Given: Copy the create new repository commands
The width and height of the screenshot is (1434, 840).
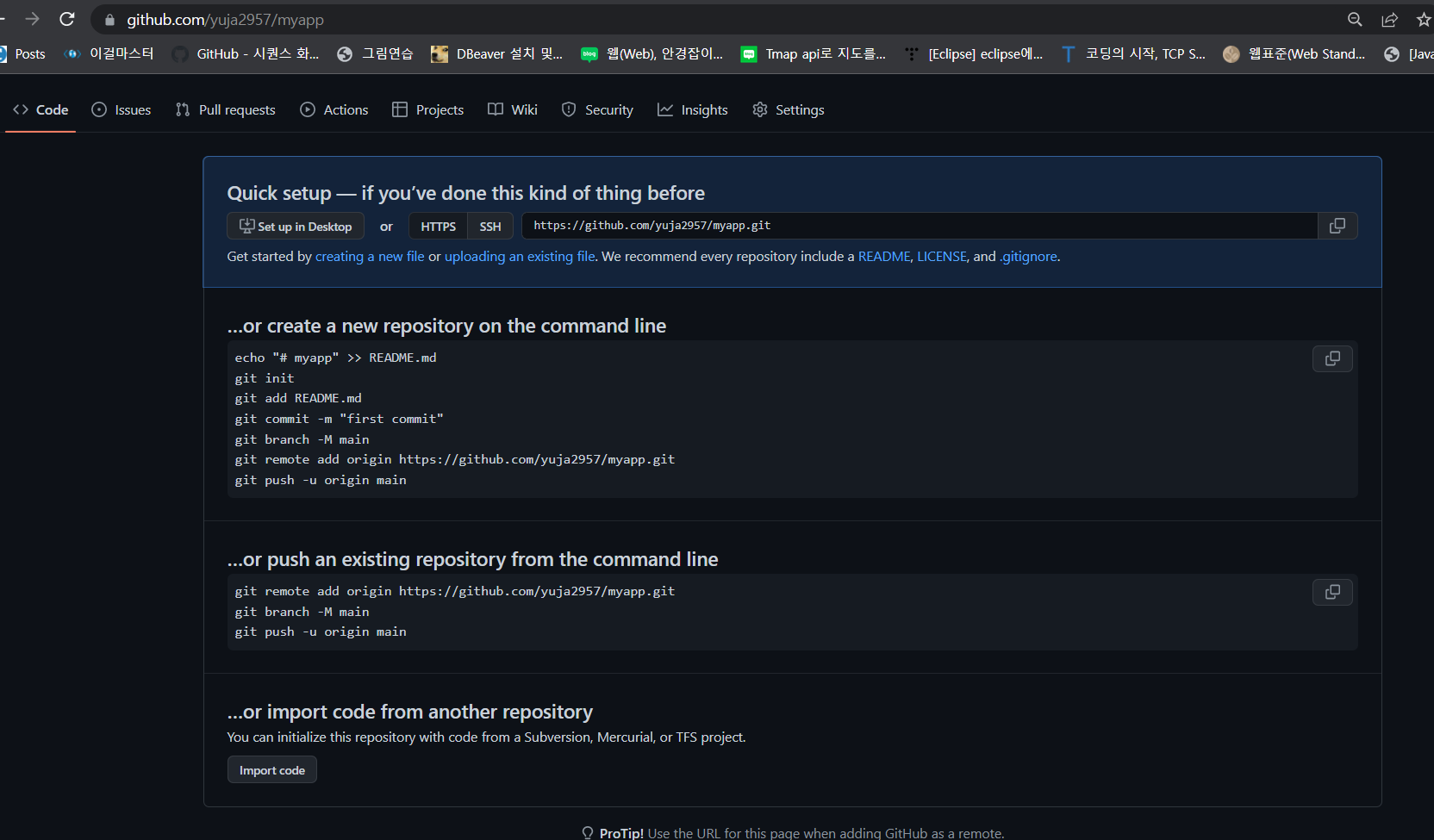Looking at the screenshot, I should (1332, 358).
